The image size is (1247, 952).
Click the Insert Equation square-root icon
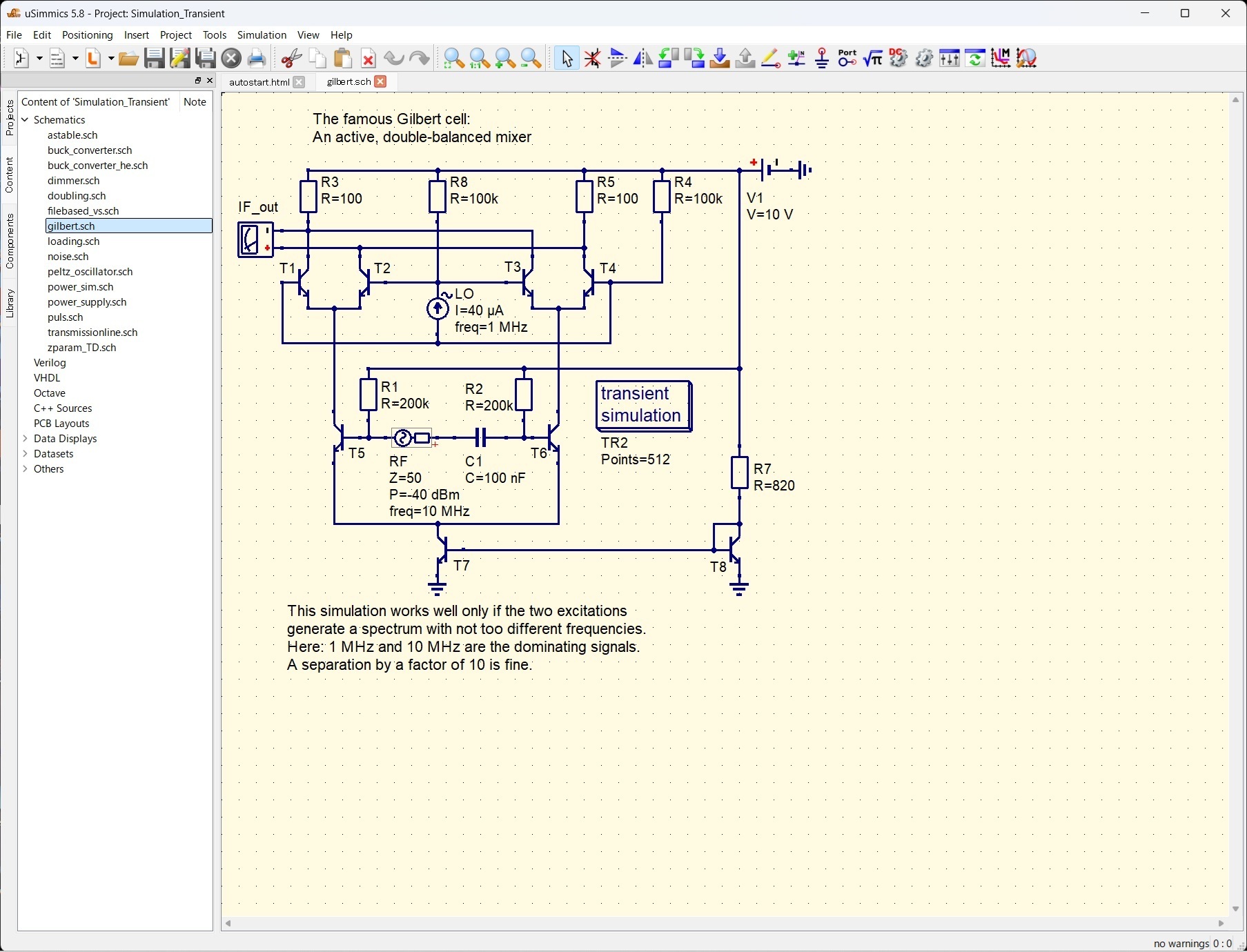[873, 59]
